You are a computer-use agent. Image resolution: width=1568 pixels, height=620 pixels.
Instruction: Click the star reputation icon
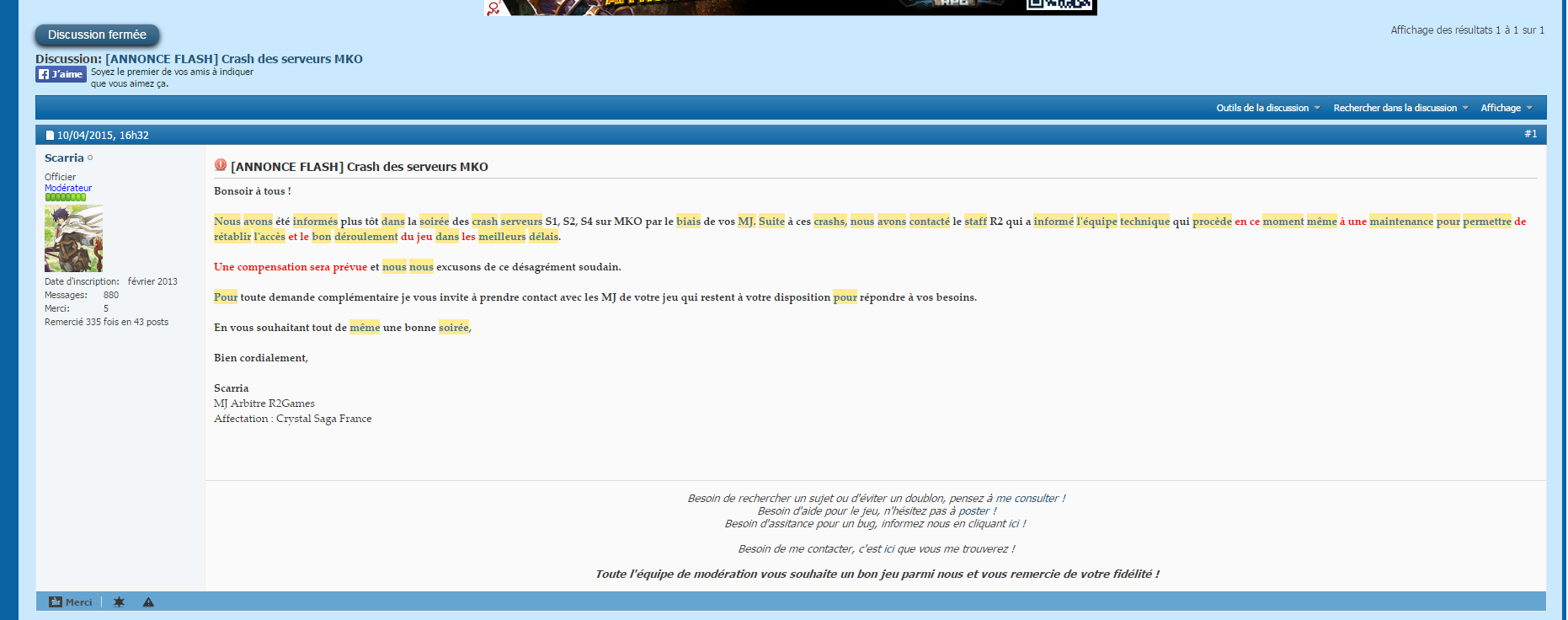119,601
